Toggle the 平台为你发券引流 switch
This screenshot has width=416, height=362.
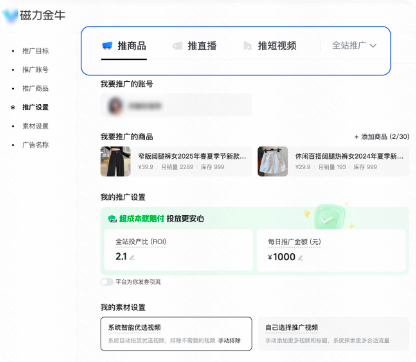107,282
